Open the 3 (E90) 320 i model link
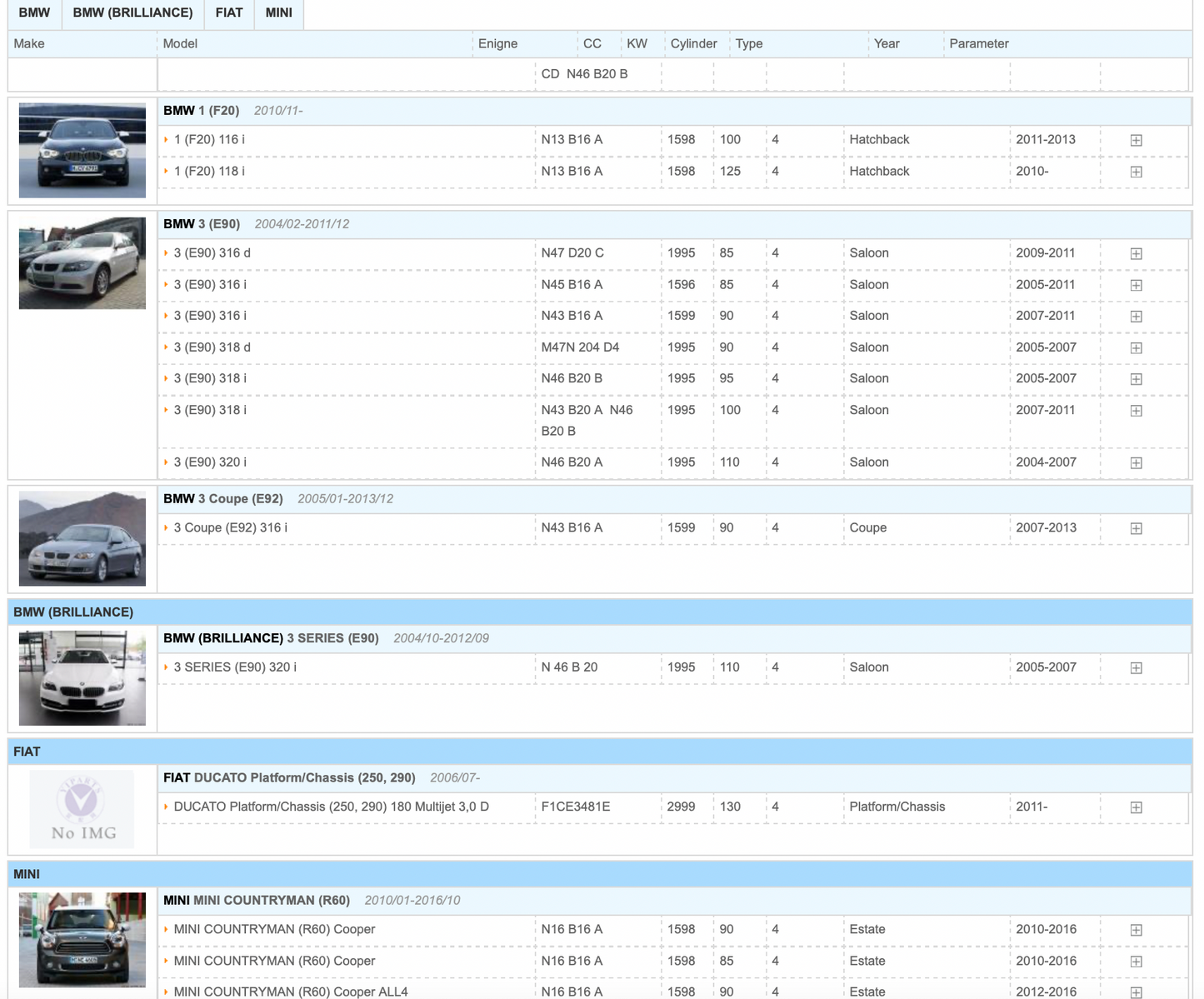 click(x=210, y=462)
